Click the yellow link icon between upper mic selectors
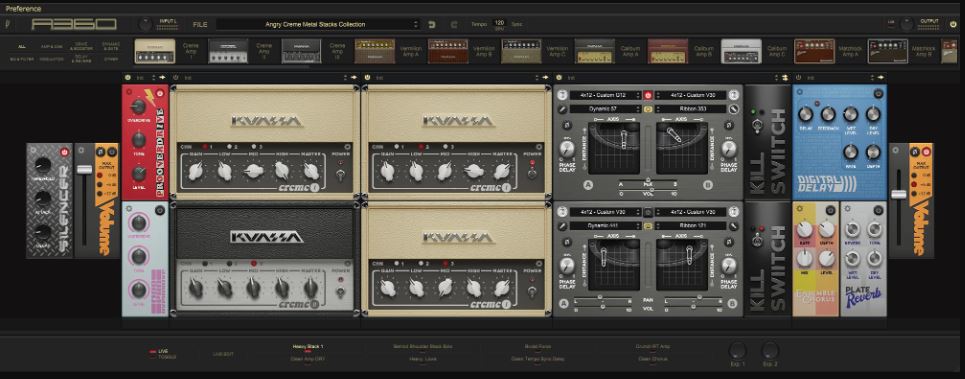 tap(648, 109)
